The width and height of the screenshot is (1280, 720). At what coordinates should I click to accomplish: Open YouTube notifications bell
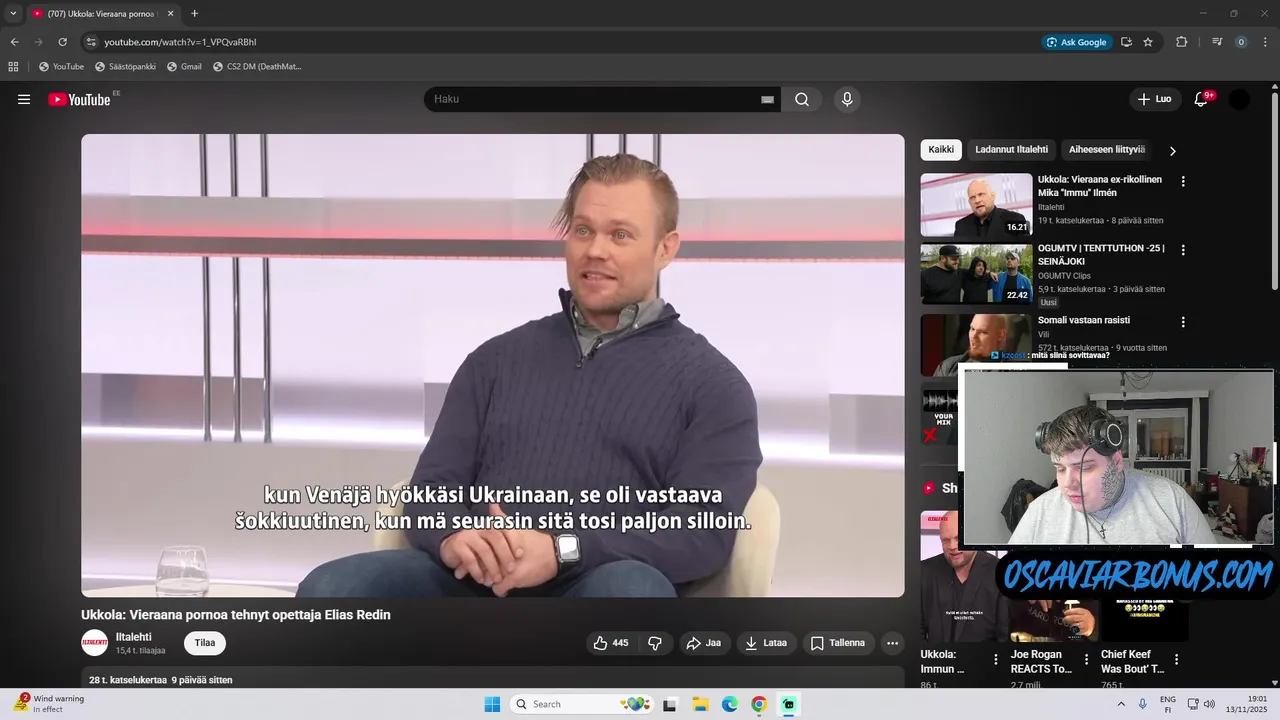tap(1201, 99)
